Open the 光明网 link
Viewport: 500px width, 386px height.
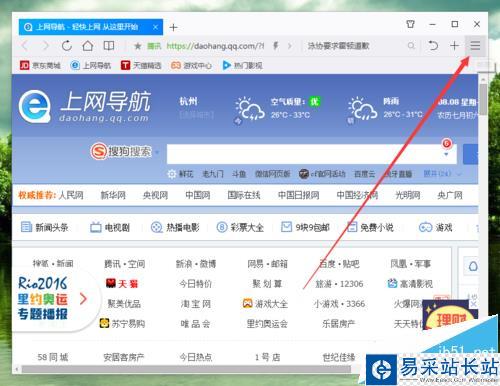click(x=408, y=195)
